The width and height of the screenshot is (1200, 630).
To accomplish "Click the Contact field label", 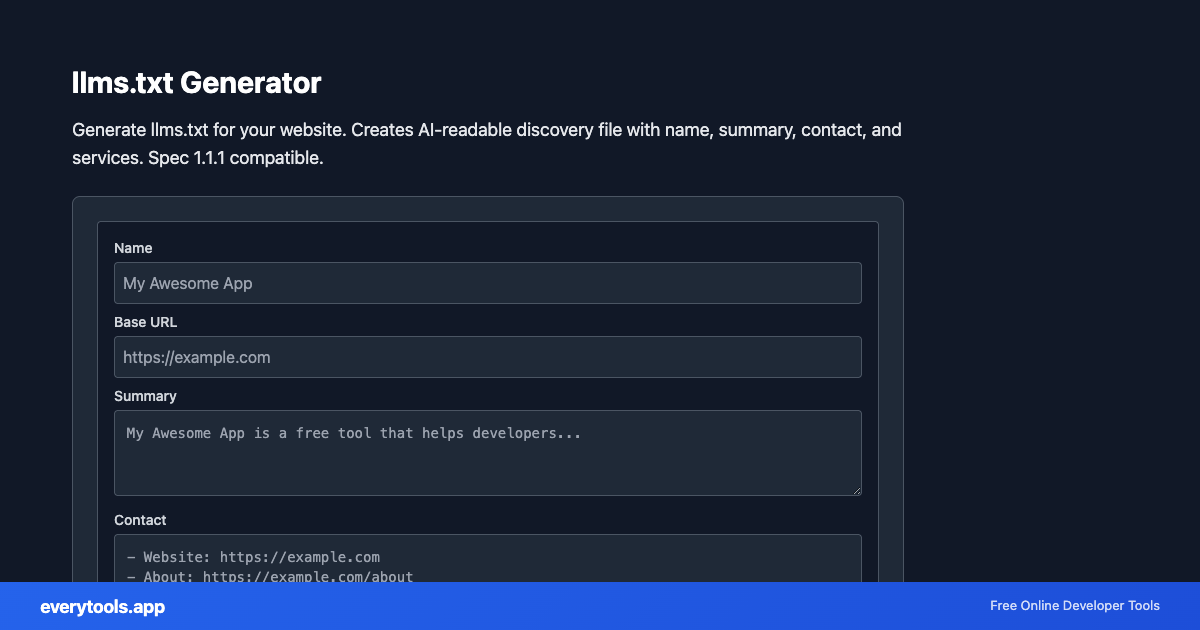I will tap(140, 520).
